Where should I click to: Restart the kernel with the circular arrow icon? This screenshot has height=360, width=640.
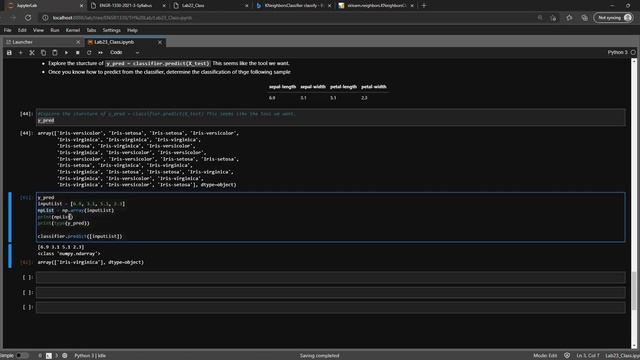(x=89, y=53)
